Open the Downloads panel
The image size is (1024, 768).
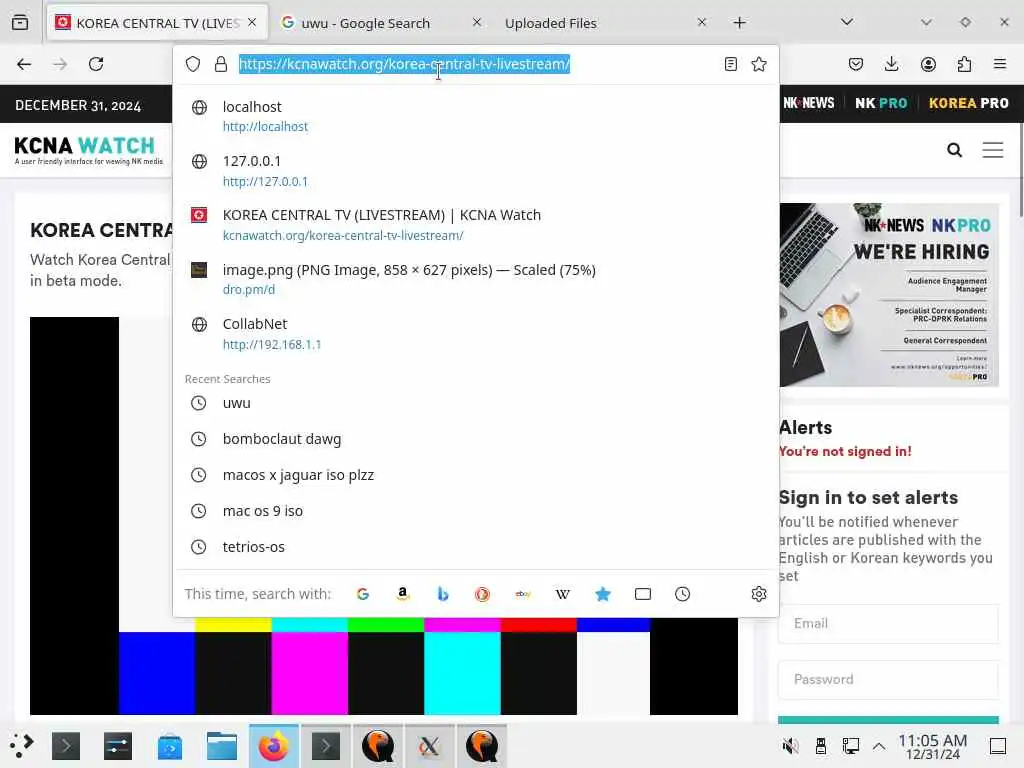pyautogui.click(x=891, y=64)
